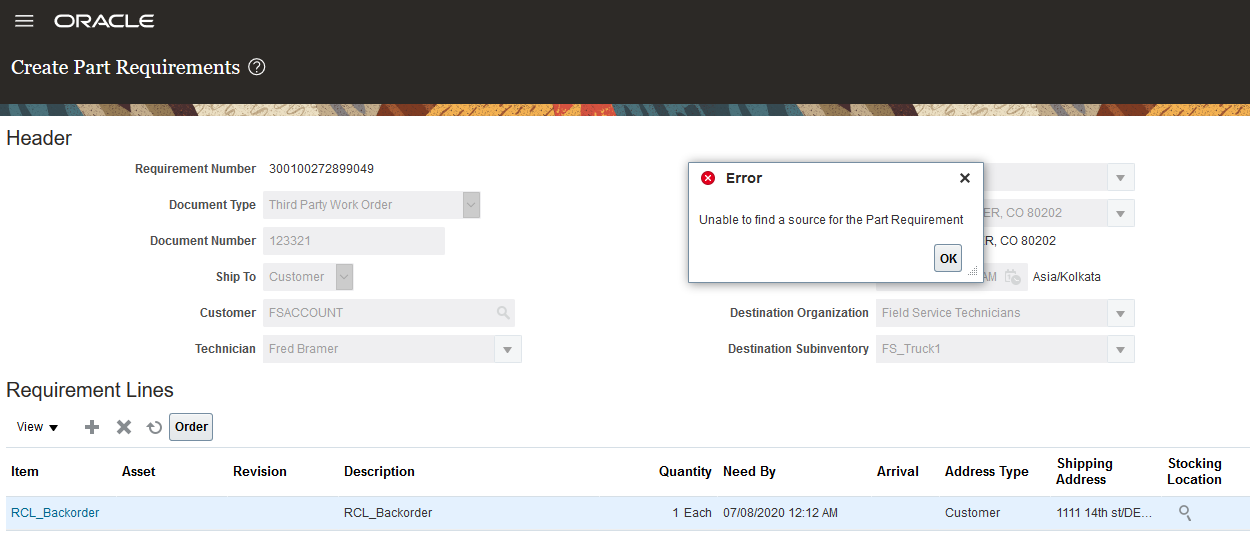Open the hamburger navigation menu
Image resolution: width=1250 pixels, height=558 pixels.
[24, 21]
